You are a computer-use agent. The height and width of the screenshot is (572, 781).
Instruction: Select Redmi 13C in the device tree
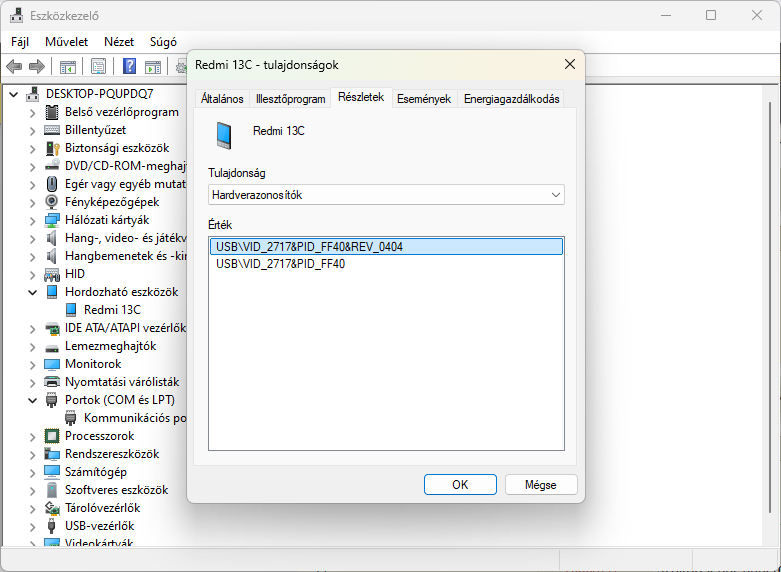pyautogui.click(x=113, y=310)
